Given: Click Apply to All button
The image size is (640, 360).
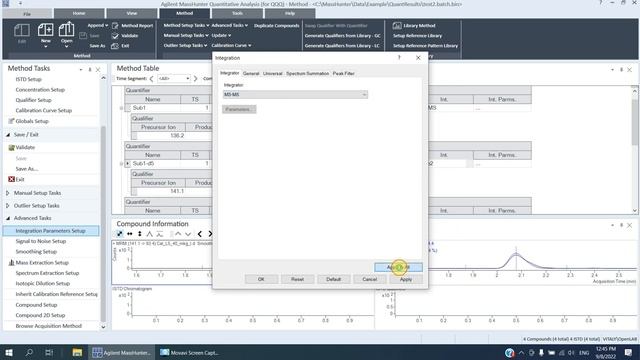Looking at the screenshot, I should (398, 267).
